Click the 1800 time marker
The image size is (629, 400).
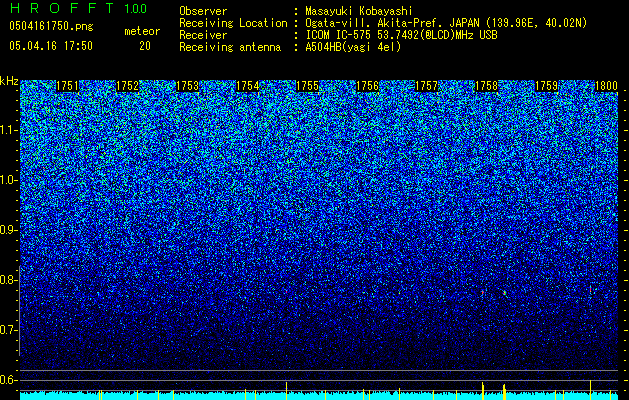pyautogui.click(x=606, y=86)
